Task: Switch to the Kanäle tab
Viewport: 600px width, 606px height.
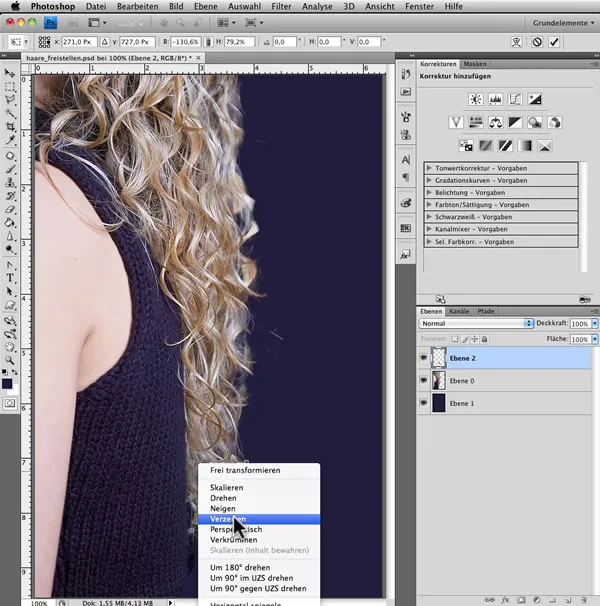Action: [x=459, y=311]
